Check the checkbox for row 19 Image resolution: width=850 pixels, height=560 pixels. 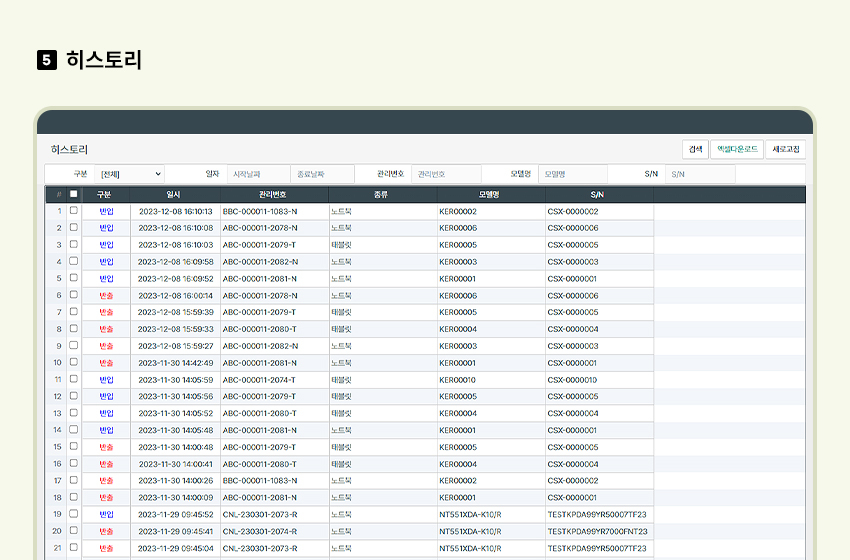pos(74,513)
